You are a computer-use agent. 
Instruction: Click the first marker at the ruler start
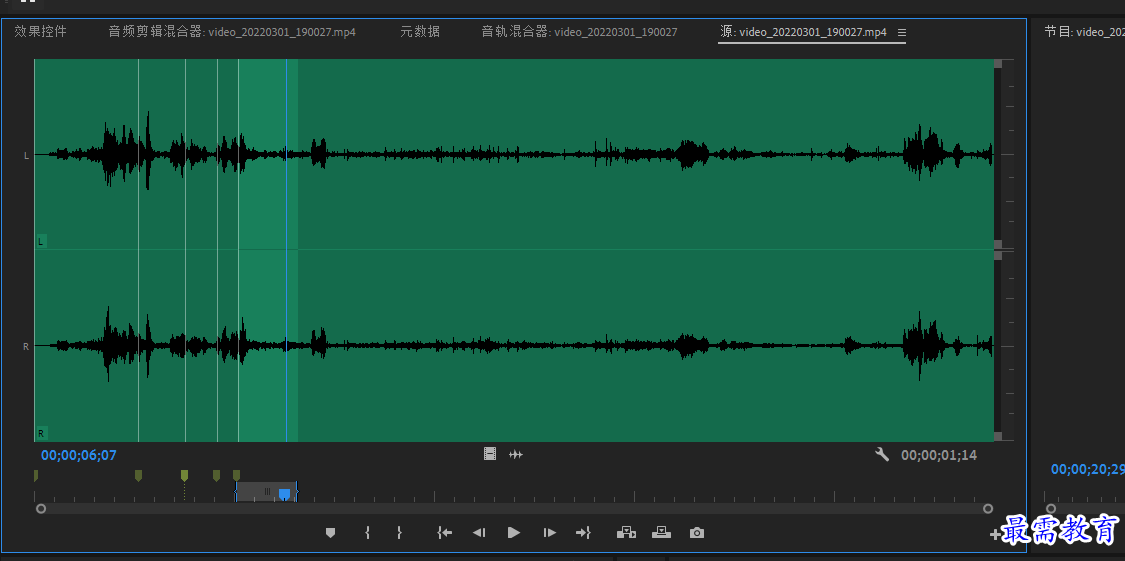pyautogui.click(x=36, y=476)
